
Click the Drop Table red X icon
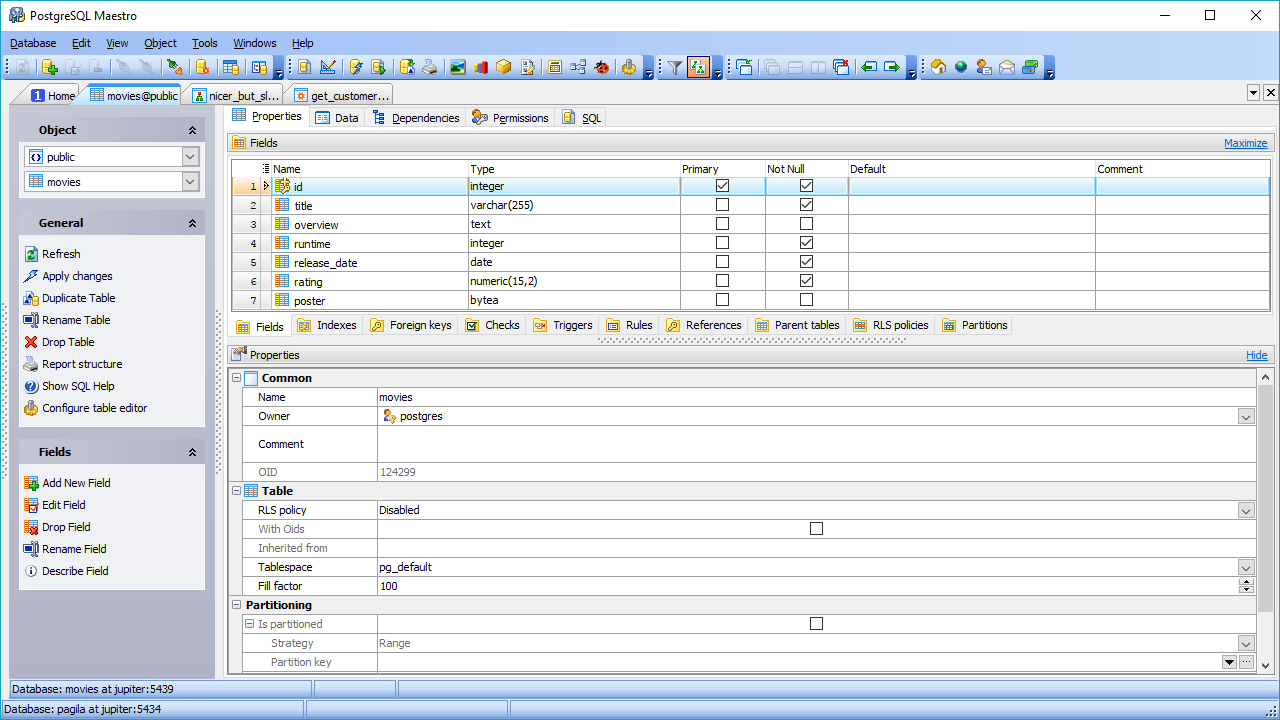coord(31,342)
